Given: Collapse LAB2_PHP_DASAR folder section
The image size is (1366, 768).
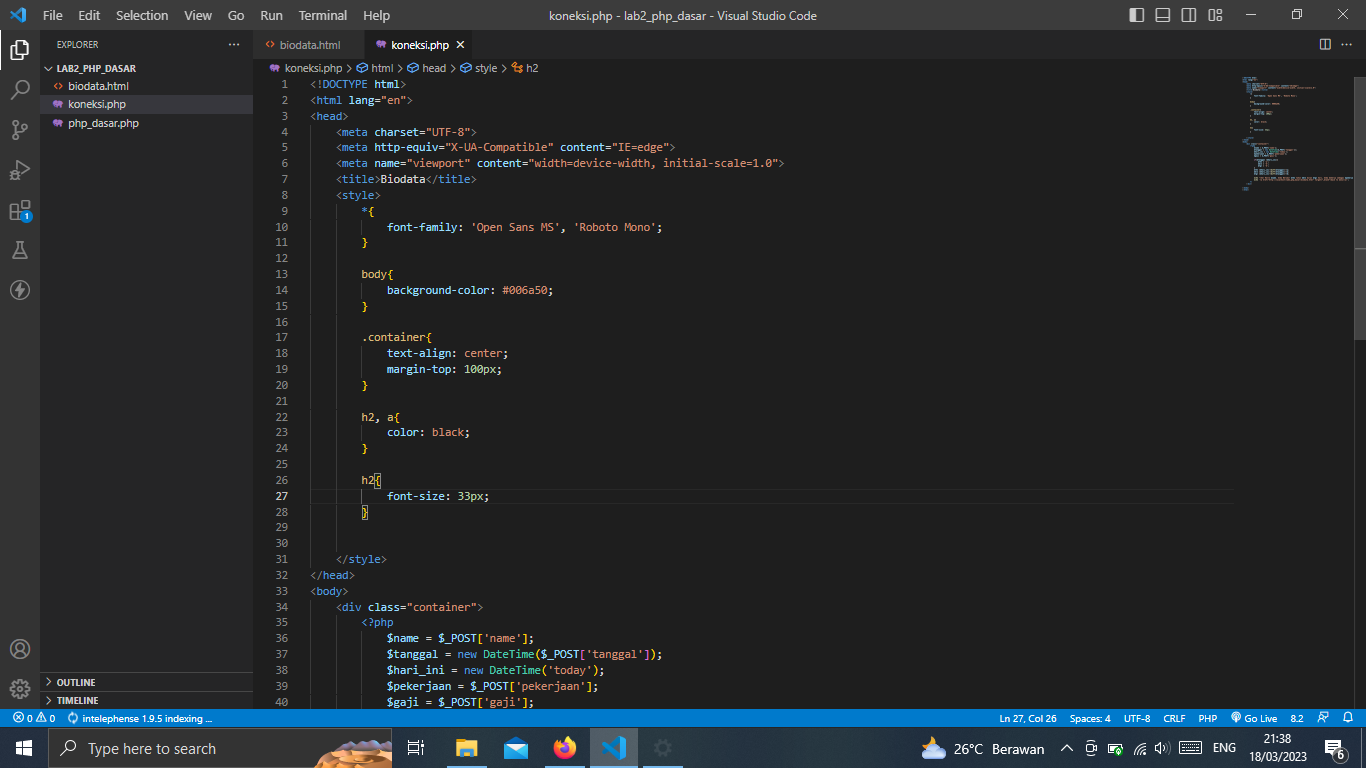Looking at the screenshot, I should pyautogui.click(x=147, y=68).
